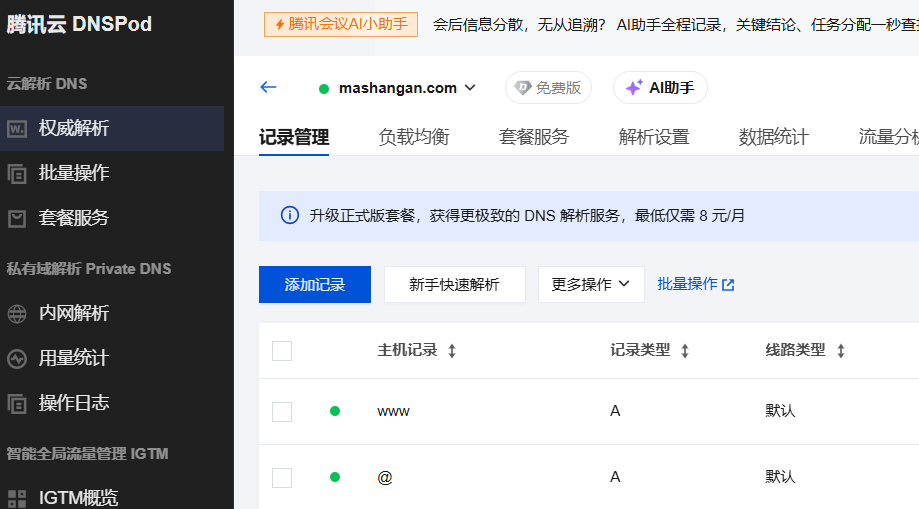Click the 新手快速解析 button
The width and height of the screenshot is (919, 509).
click(454, 284)
